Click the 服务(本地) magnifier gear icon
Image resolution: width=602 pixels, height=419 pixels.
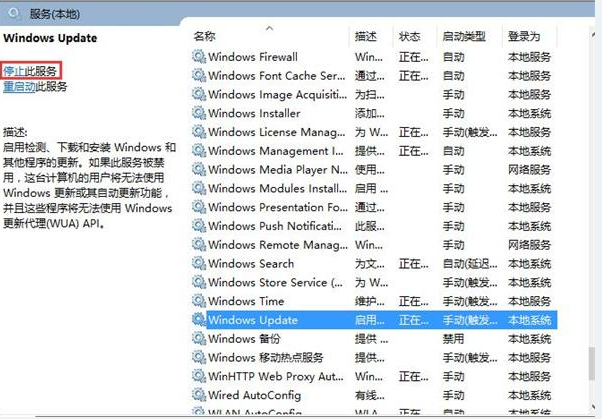pyautogui.click(x=15, y=14)
